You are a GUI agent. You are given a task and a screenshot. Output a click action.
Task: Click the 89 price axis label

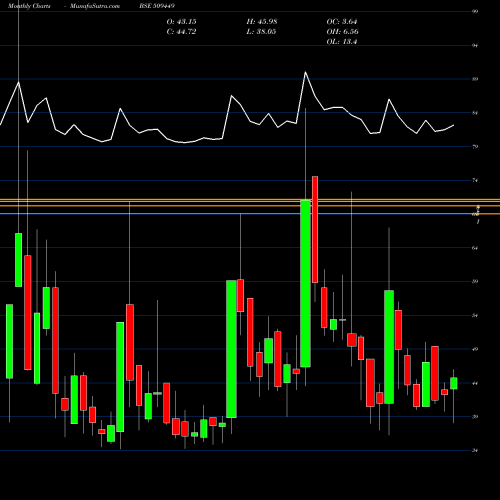[x=475, y=79]
